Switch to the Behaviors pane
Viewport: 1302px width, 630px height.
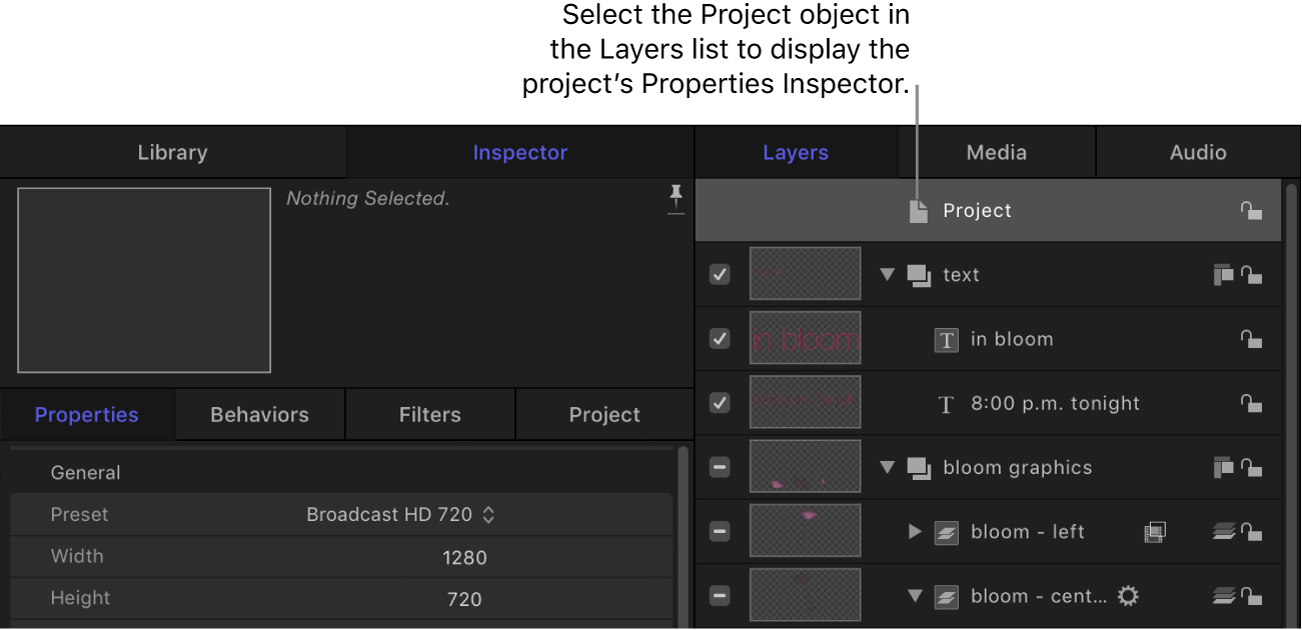tap(259, 414)
